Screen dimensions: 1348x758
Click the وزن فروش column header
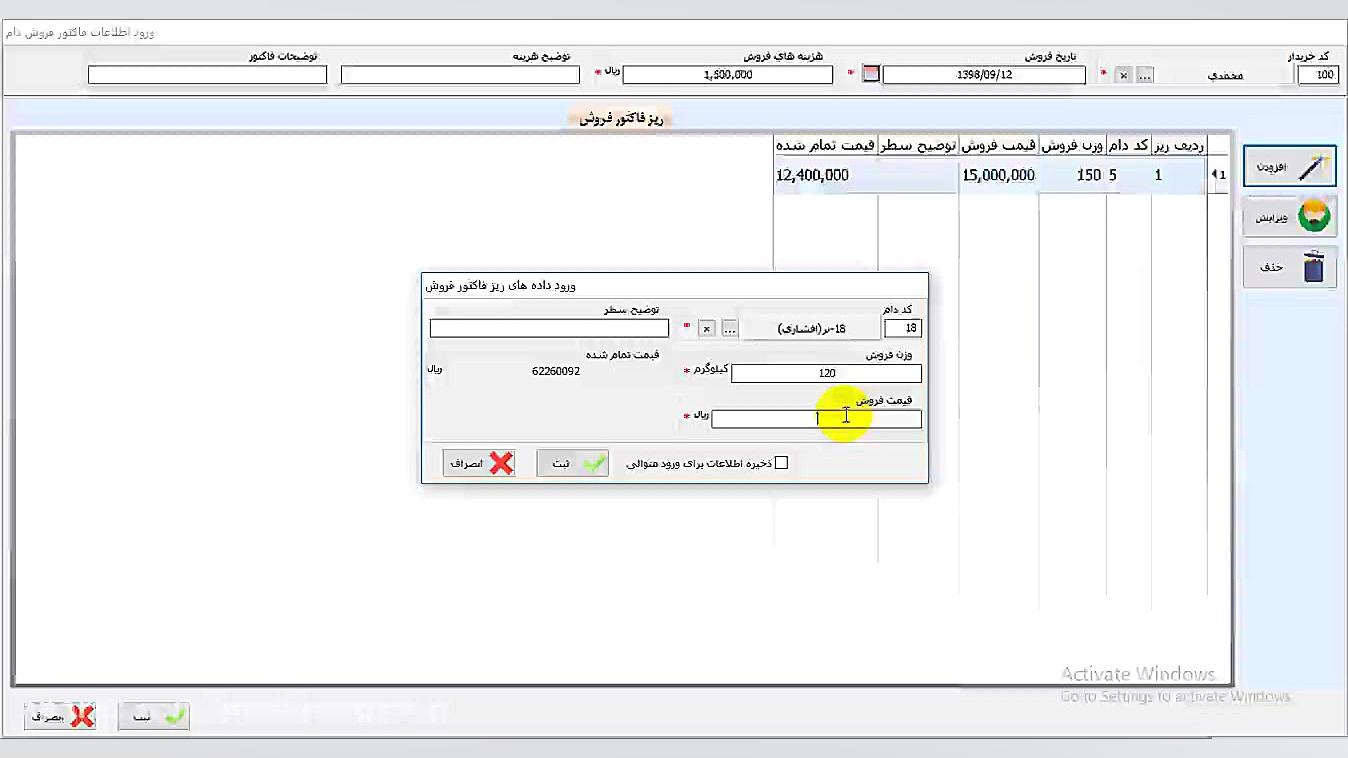tap(1072, 146)
